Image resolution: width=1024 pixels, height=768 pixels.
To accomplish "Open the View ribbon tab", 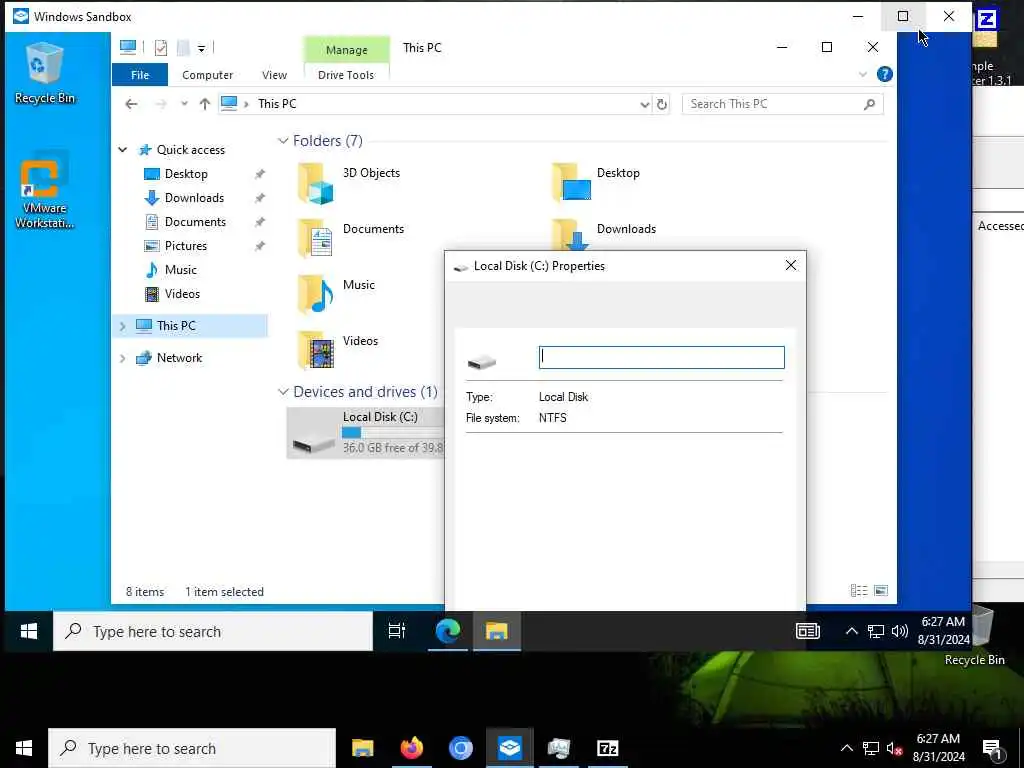I will click(x=274, y=75).
